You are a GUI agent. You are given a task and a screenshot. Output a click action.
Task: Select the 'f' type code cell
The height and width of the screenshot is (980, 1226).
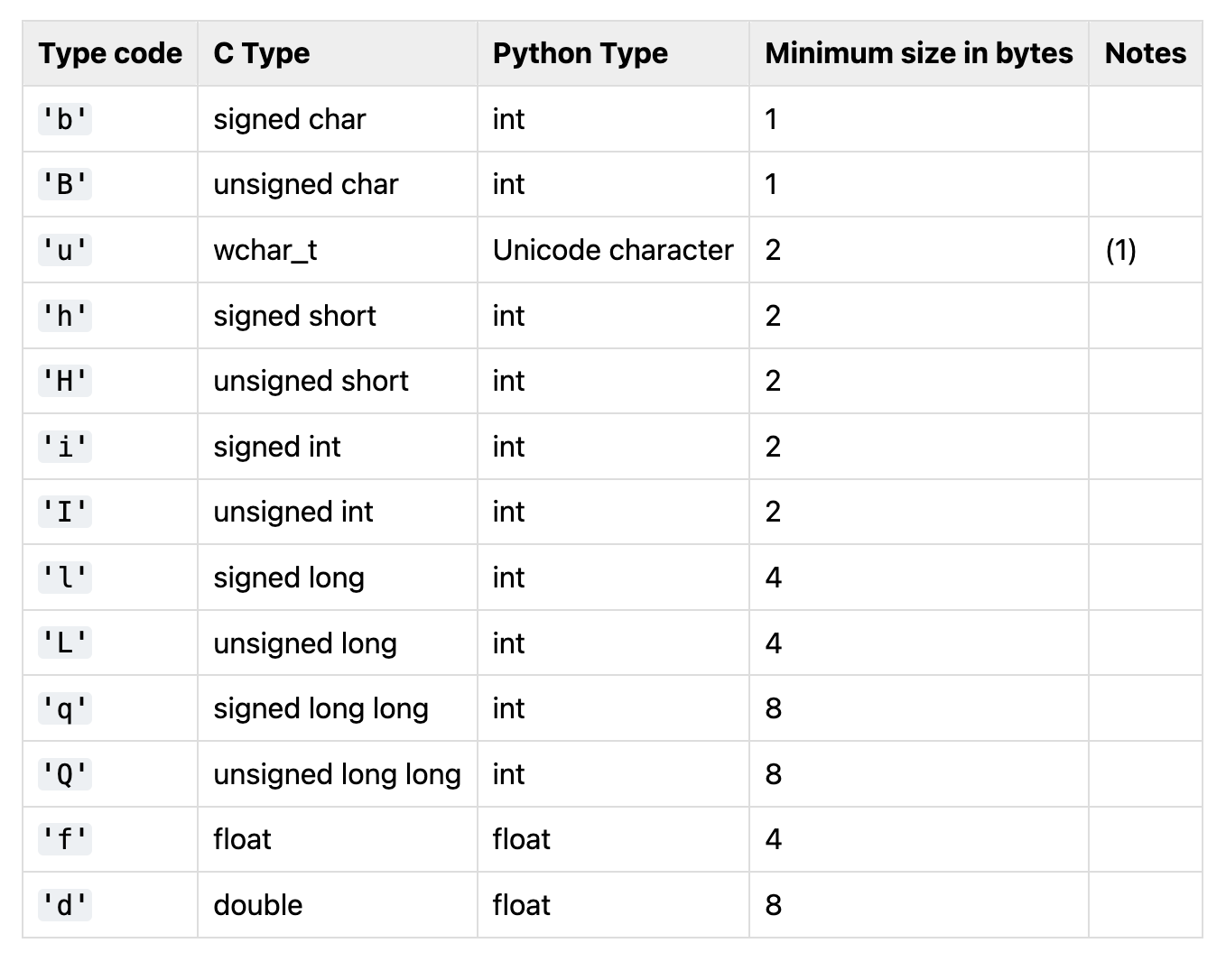65,839
